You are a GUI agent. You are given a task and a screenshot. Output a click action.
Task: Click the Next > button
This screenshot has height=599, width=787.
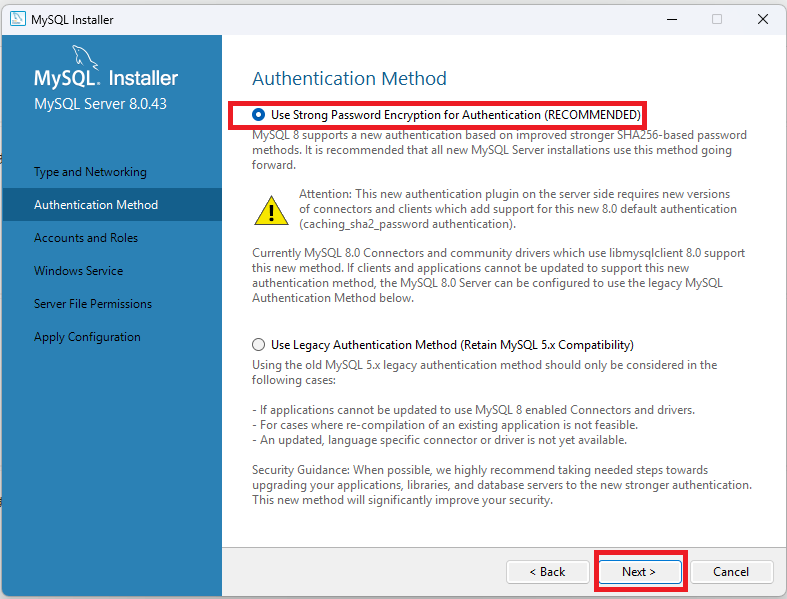pos(639,572)
